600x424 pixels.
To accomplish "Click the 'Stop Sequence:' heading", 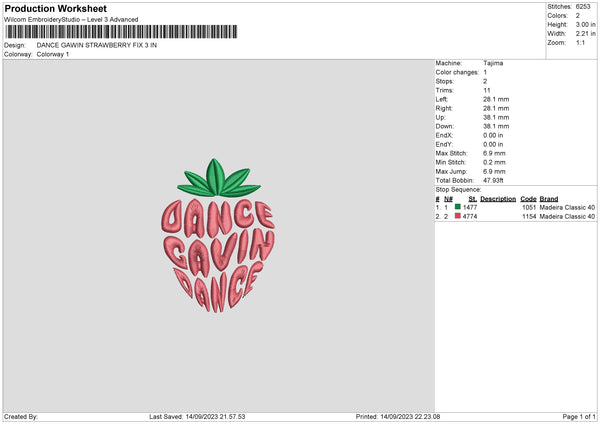I will click(x=458, y=190).
